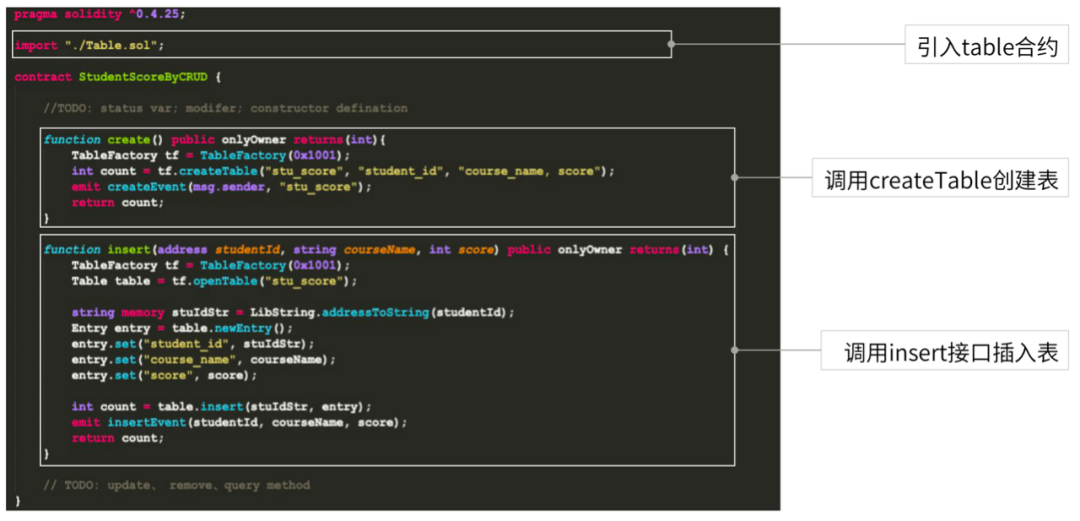The height and width of the screenshot is (521, 1080).
Task: Click the table.insert(stuIdStr, entry) line
Action: [221, 407]
